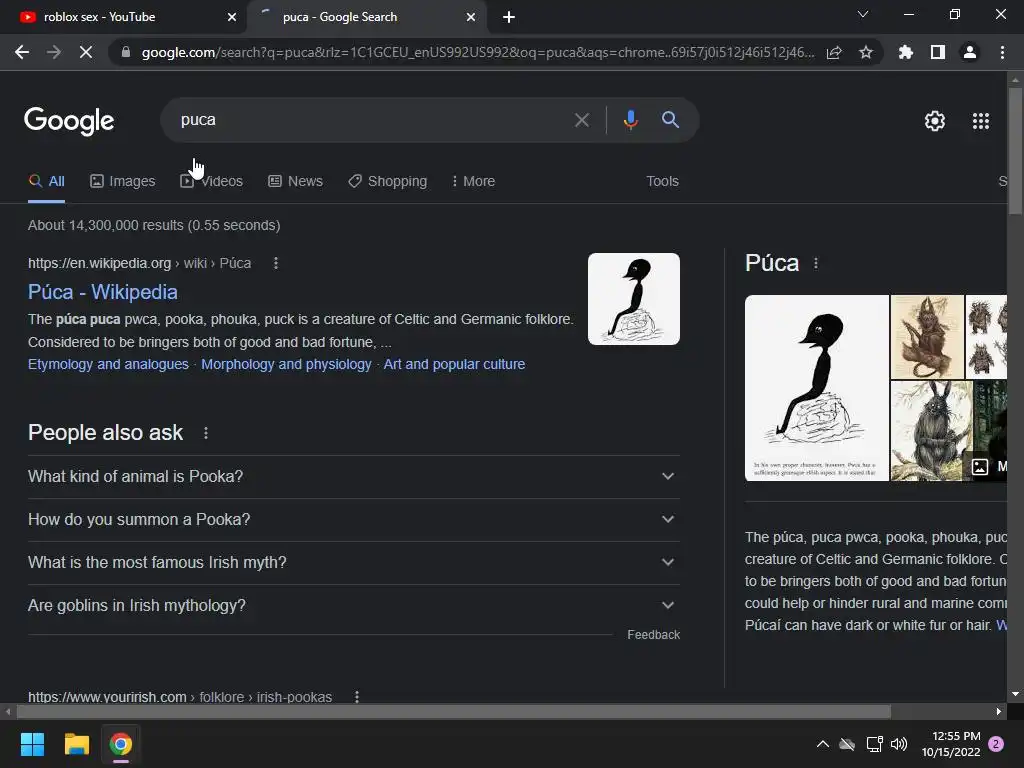This screenshot has height=768, width=1024.
Task: Open the network status icon
Action: click(874, 744)
